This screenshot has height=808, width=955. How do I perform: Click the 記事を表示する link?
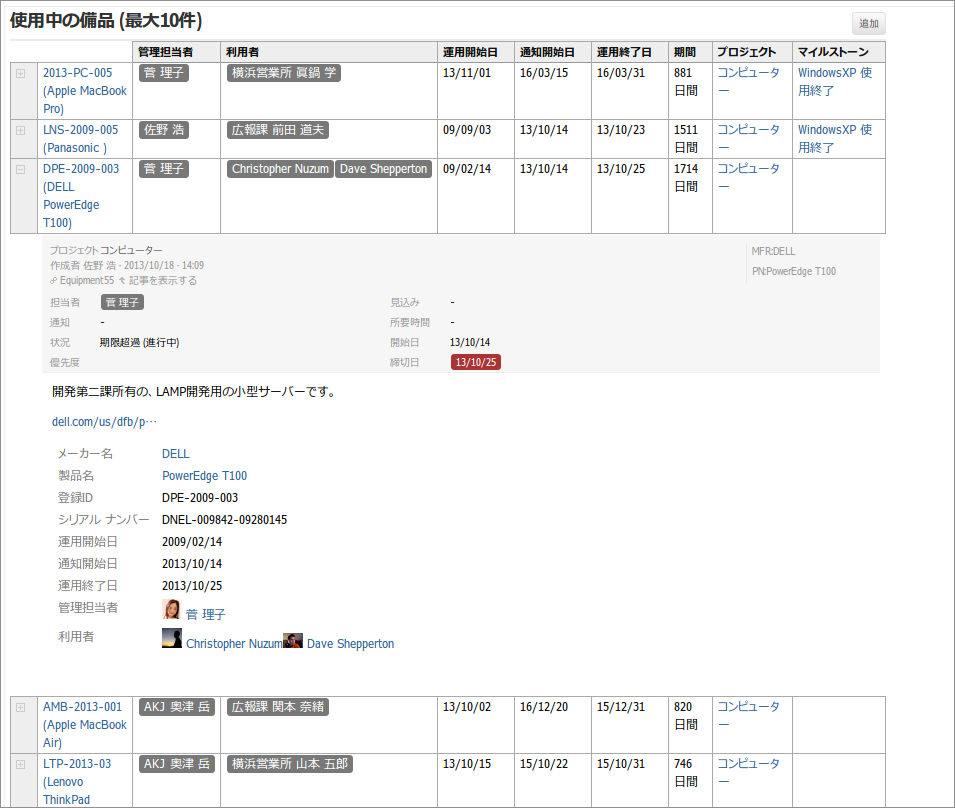(x=163, y=281)
